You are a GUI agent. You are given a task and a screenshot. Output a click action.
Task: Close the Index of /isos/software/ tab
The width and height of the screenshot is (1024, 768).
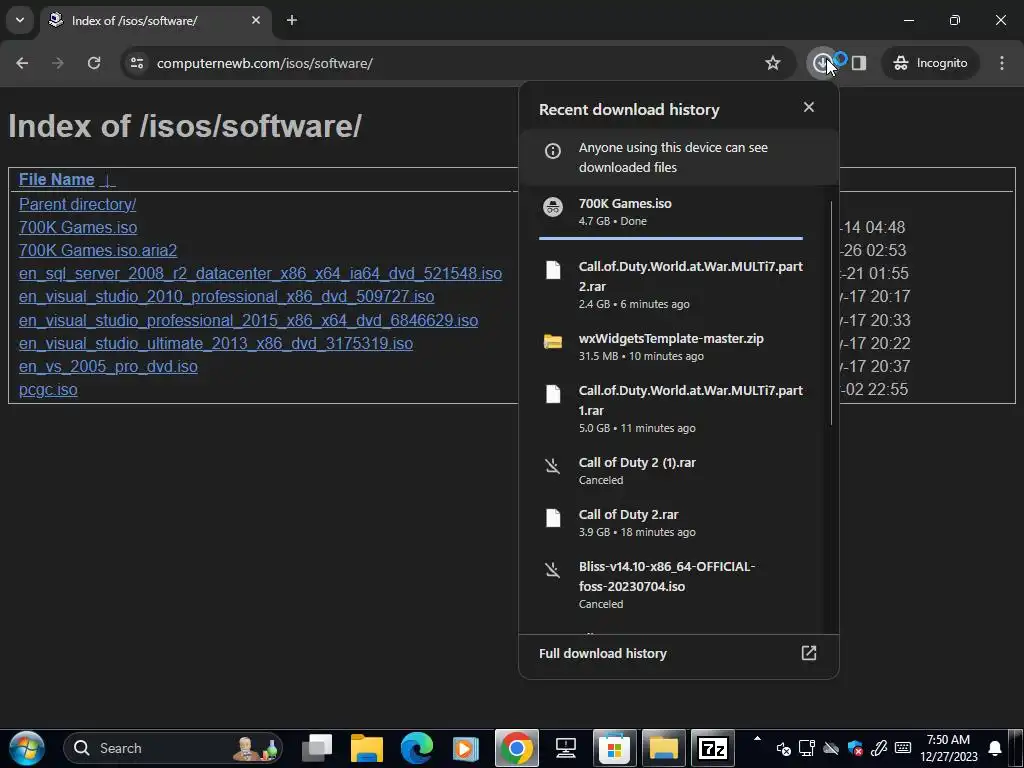pos(256,20)
